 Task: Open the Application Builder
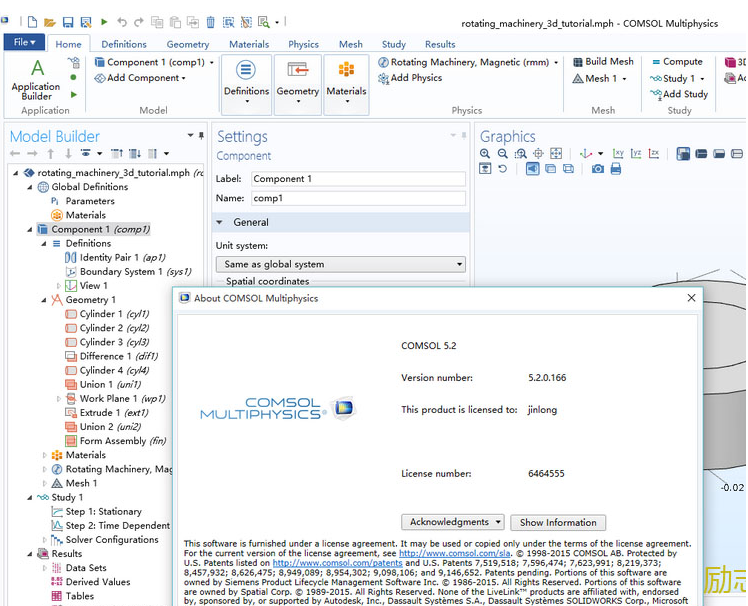point(36,80)
